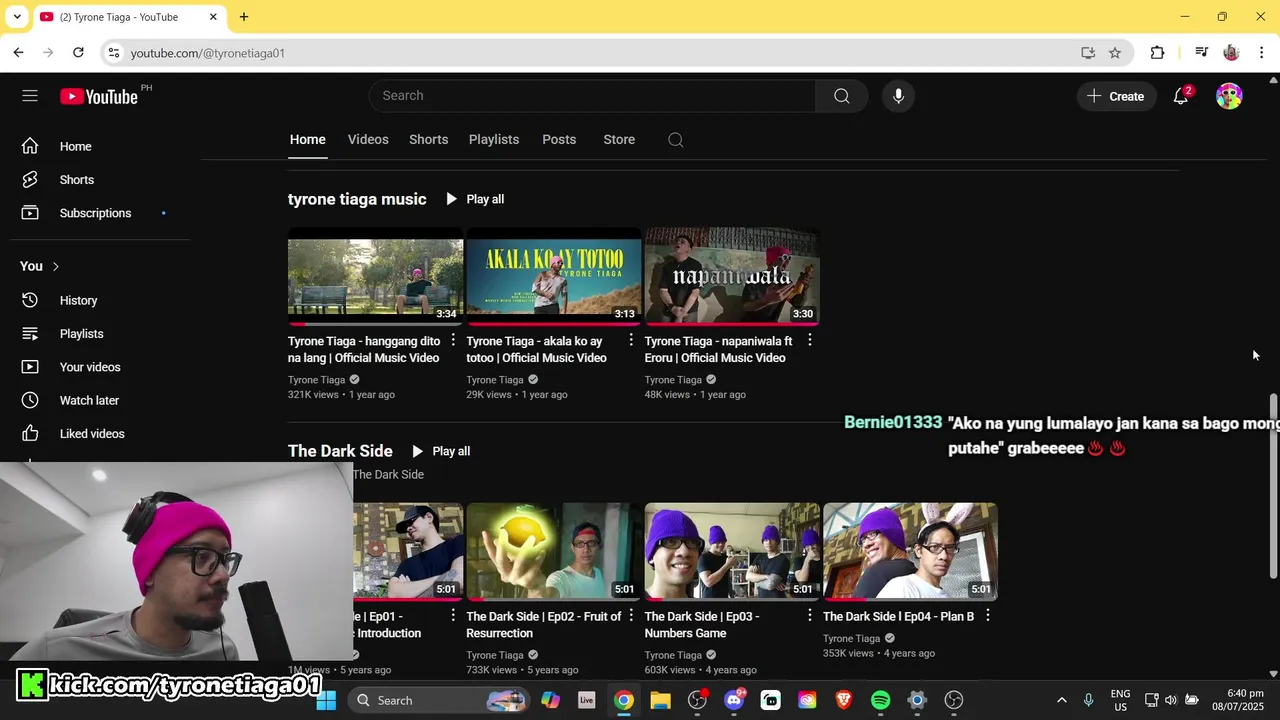Open options for akala ko ay totoo video
Image resolution: width=1280 pixels, height=720 pixels.
click(631, 341)
